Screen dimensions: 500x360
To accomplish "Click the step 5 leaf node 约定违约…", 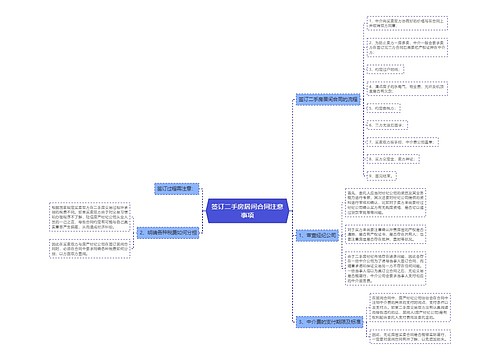I will point(383,108).
